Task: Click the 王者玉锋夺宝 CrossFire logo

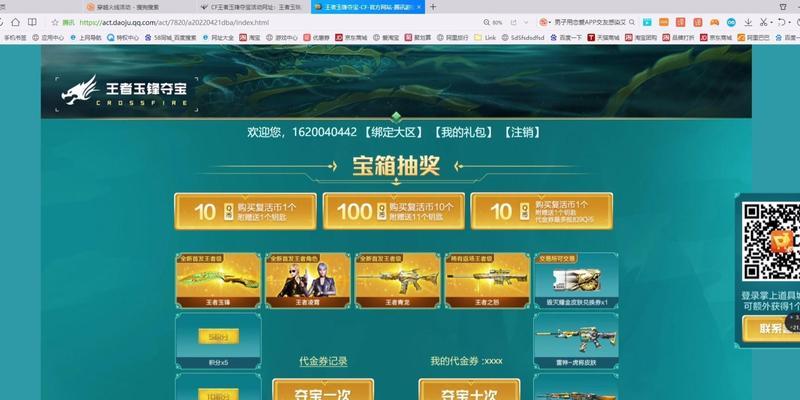Action: (125, 93)
